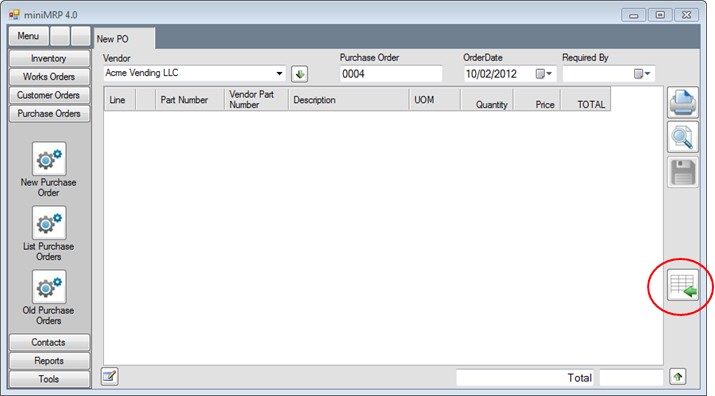Click the edit note pencil icon
715x396 pixels.
109,377
